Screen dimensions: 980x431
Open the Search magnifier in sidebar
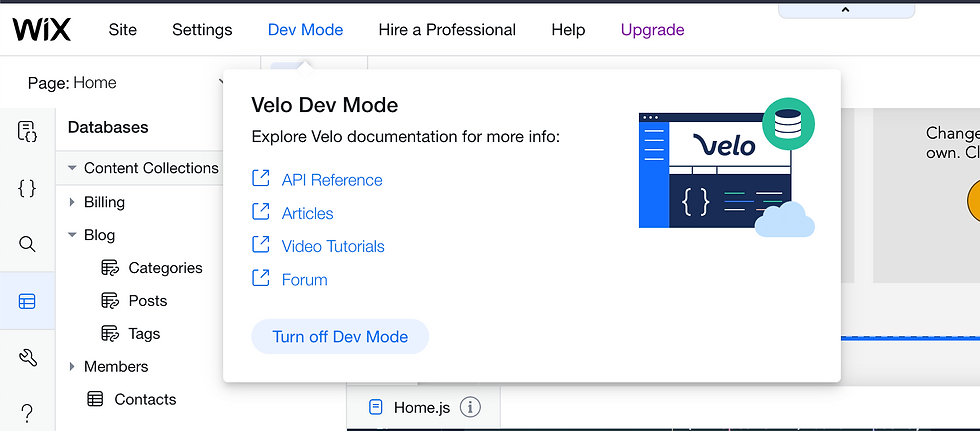point(27,244)
